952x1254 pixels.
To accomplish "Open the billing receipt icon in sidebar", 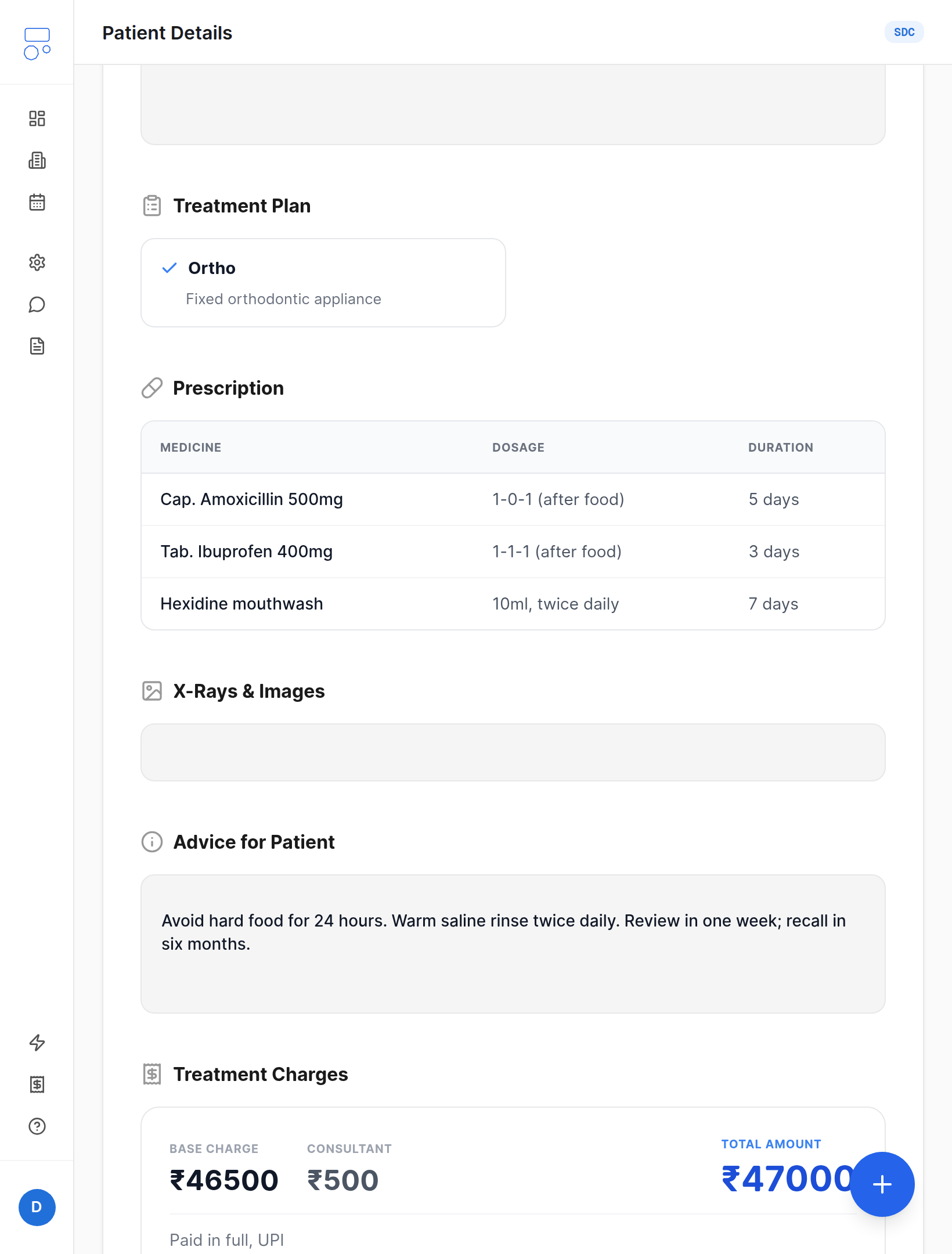I will click(37, 1084).
